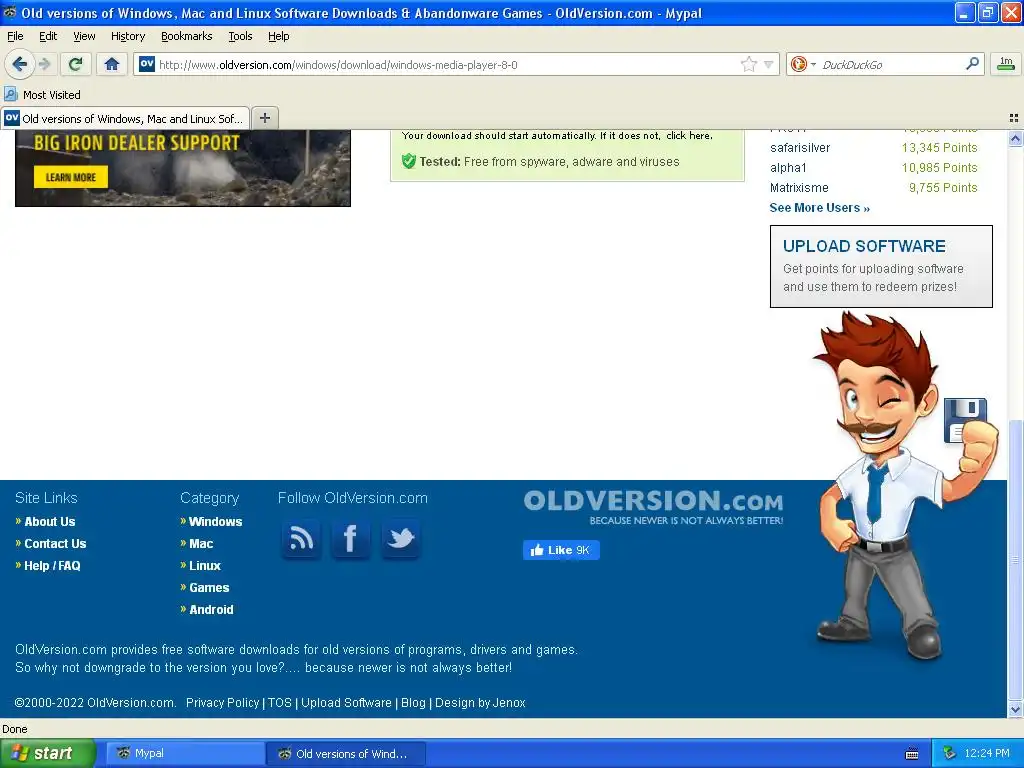Click the Facebook Like 9K button
The image size is (1024, 768).
[x=561, y=550]
